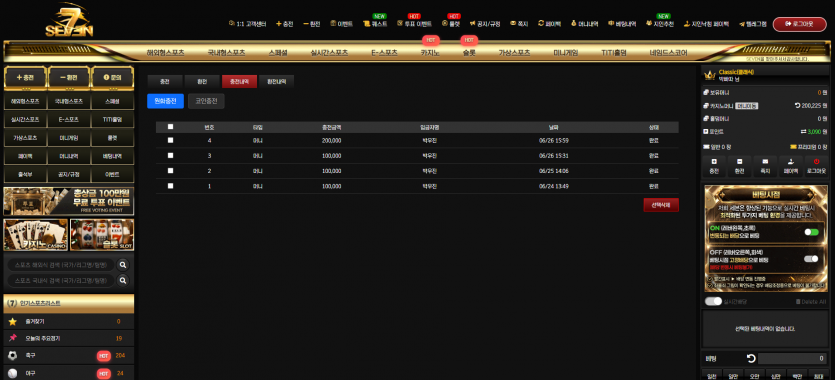
Task: Open the 카지노 menu in gold navigation bar
Action: tap(431, 53)
